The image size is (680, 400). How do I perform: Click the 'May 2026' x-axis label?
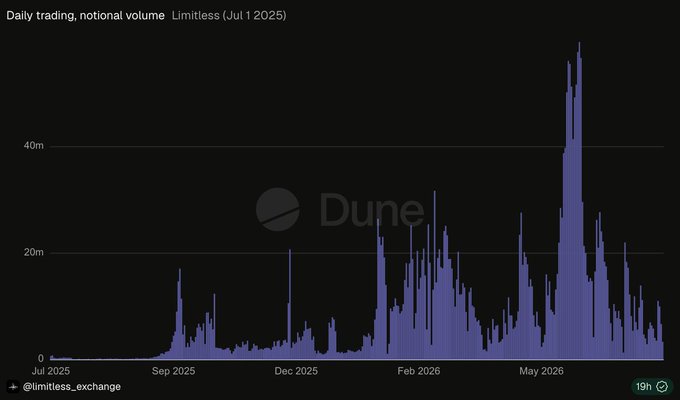542,371
